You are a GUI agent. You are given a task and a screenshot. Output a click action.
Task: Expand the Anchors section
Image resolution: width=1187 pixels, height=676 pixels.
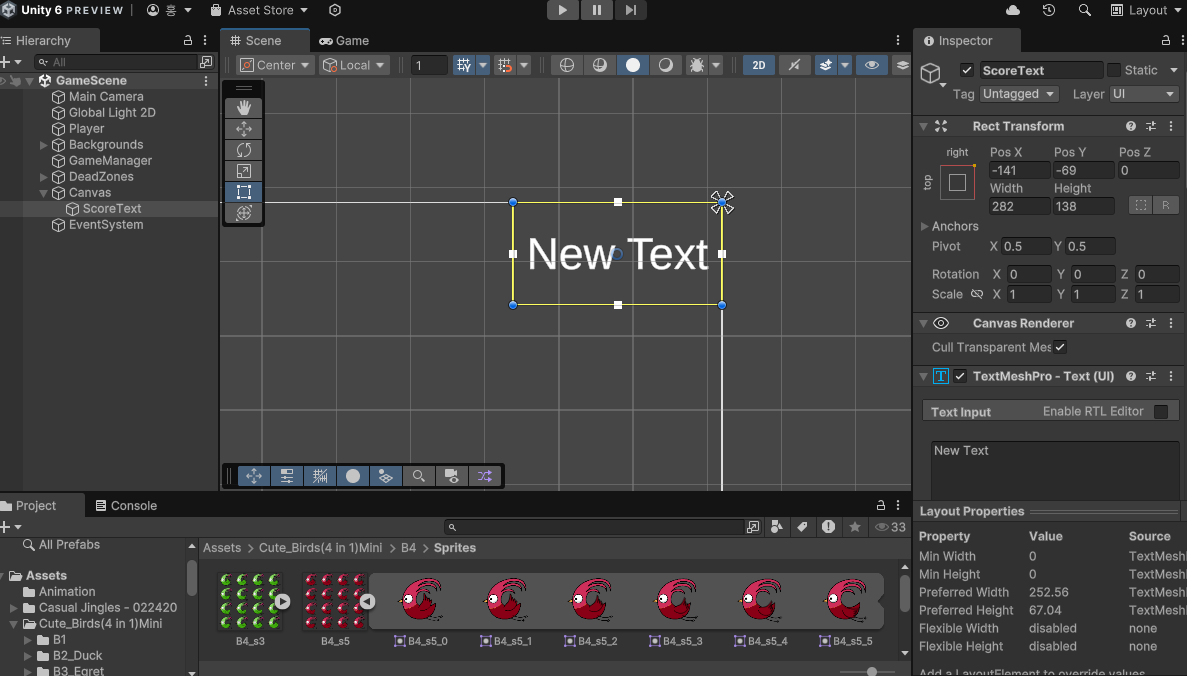(x=924, y=226)
